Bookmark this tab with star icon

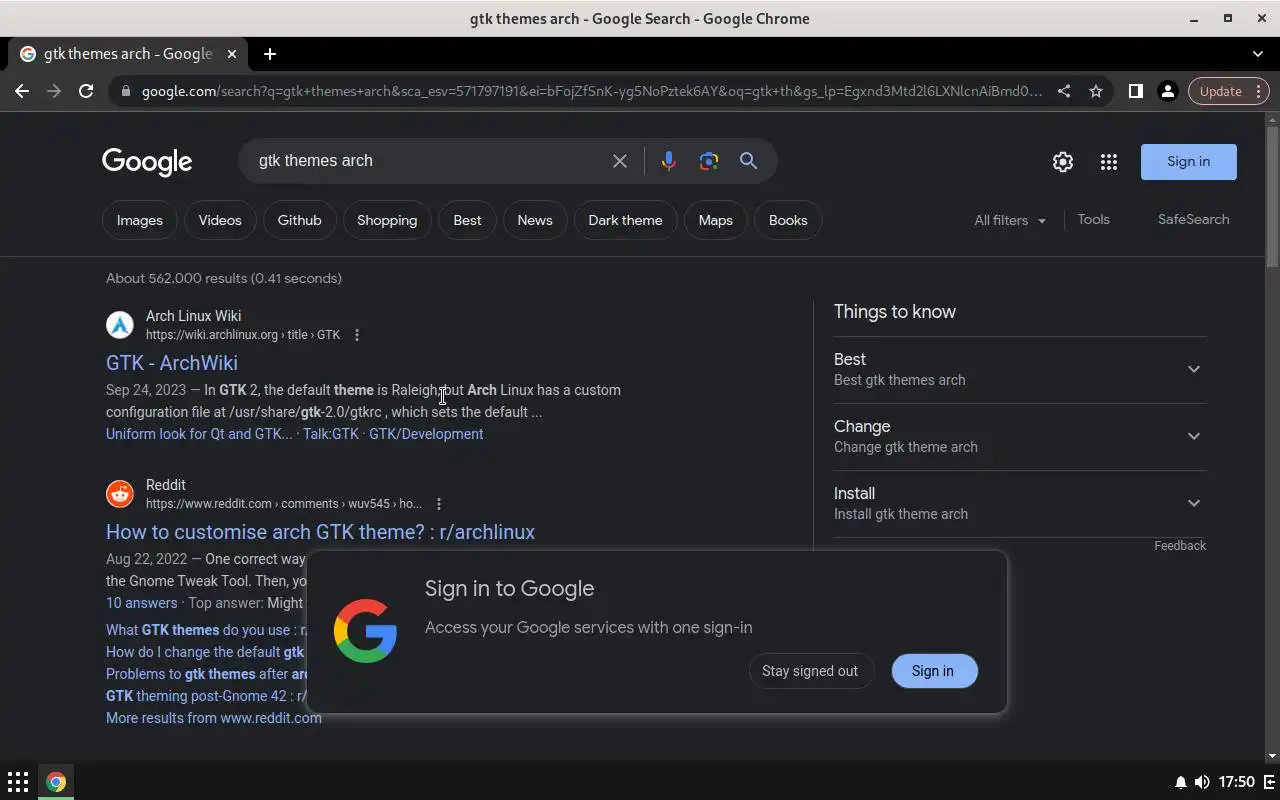pos(1096,91)
